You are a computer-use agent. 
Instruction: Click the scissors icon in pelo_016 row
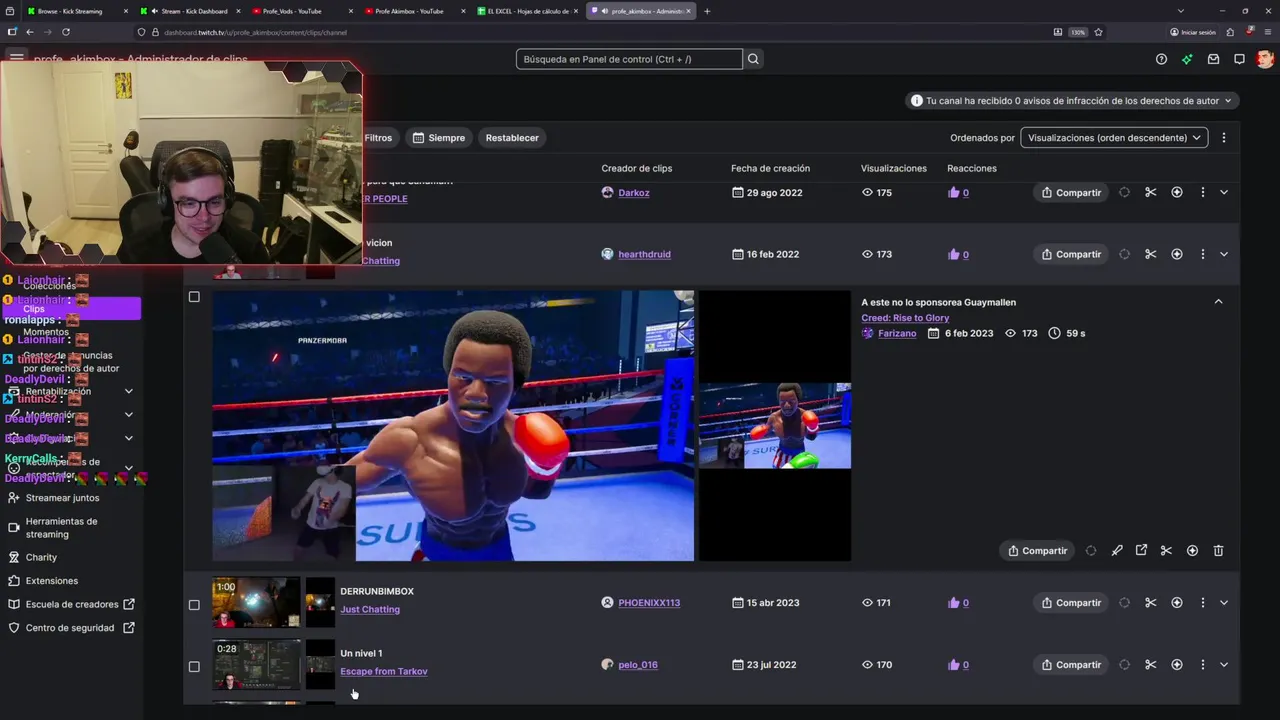tap(1150, 665)
